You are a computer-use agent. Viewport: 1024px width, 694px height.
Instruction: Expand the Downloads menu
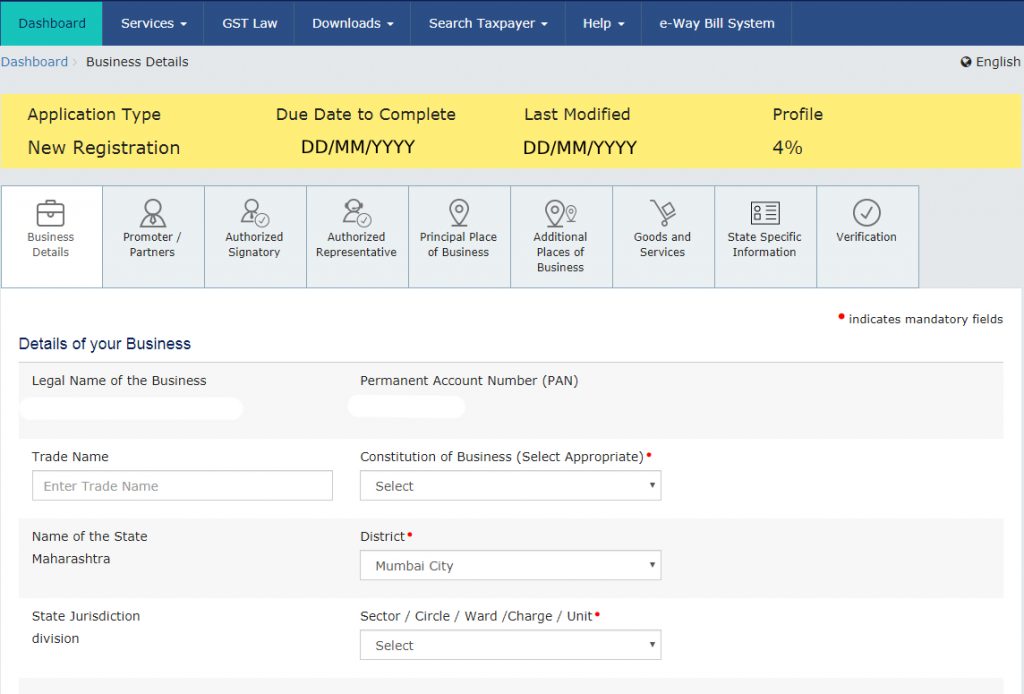point(353,24)
